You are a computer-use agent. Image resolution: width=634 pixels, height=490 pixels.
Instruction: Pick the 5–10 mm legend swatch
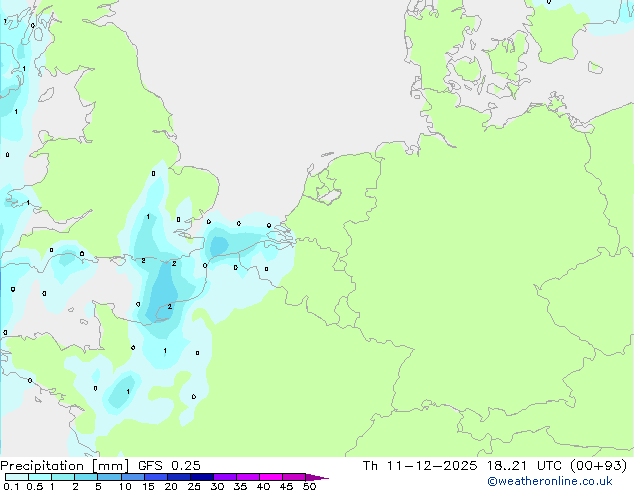coord(109,477)
